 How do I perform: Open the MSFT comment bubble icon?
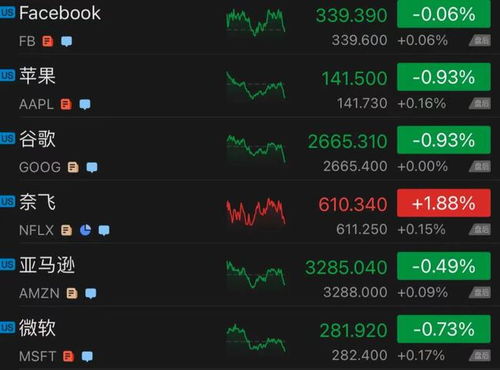87,356
